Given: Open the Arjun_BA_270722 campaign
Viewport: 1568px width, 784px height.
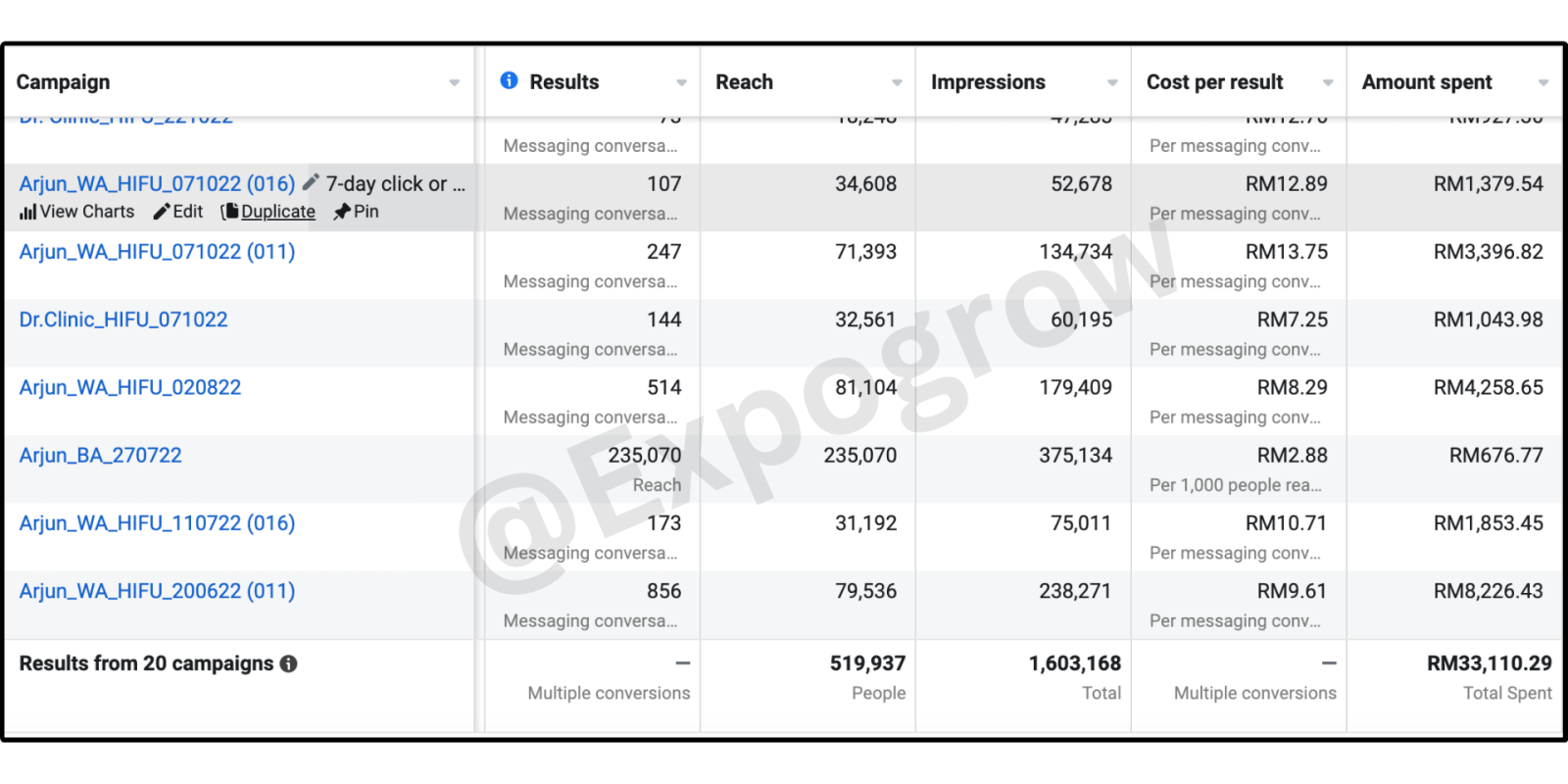Looking at the screenshot, I should [x=101, y=455].
